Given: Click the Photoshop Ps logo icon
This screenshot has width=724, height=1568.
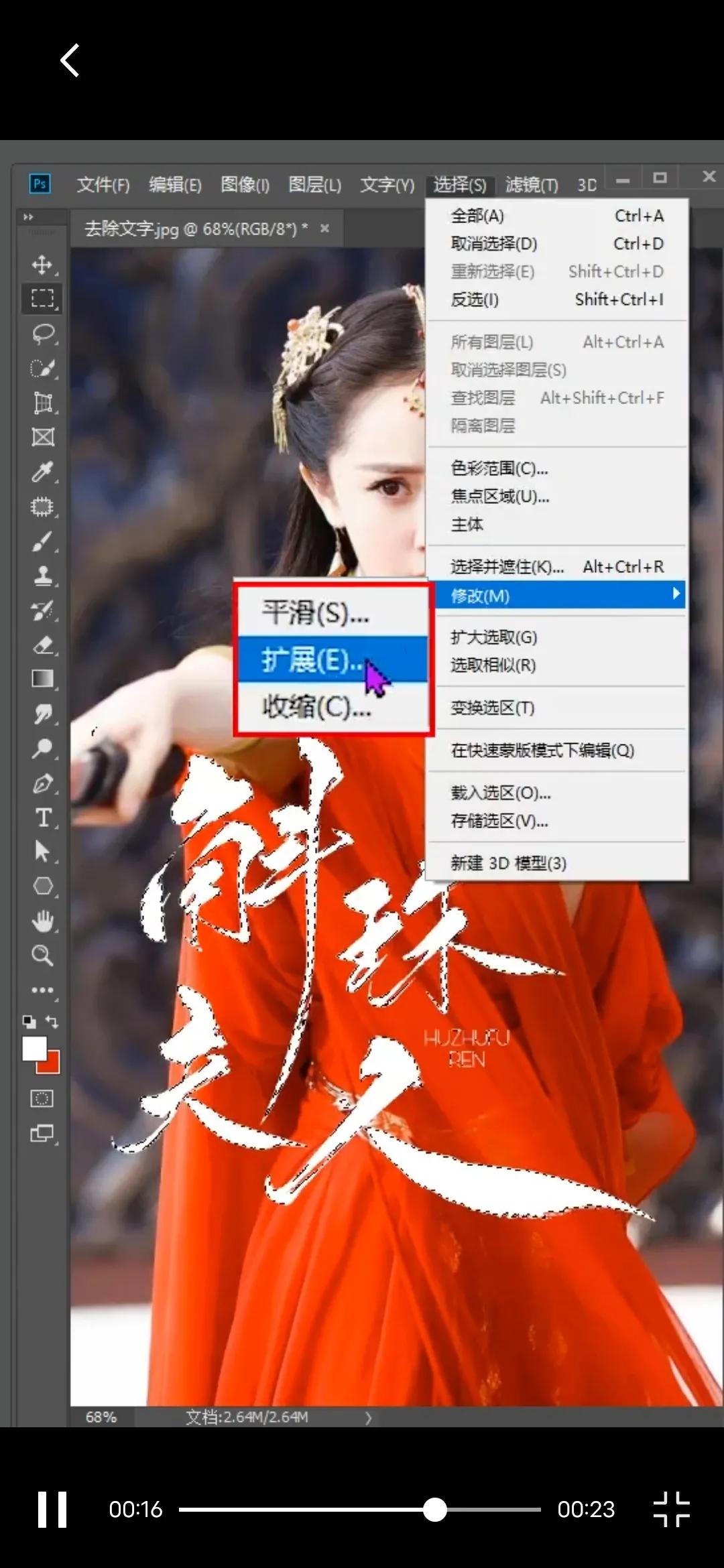Looking at the screenshot, I should (40, 184).
